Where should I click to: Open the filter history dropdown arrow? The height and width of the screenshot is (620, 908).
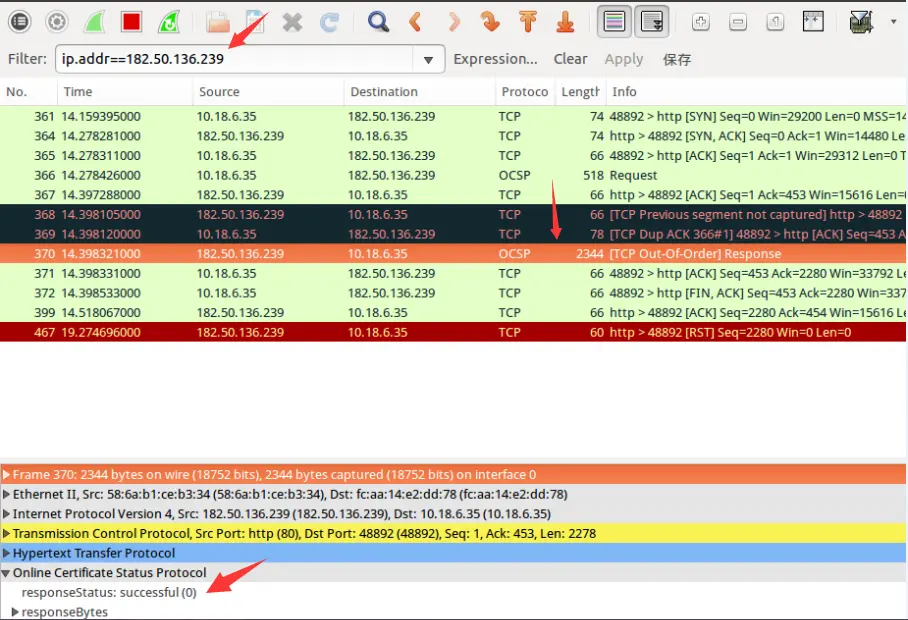click(x=429, y=60)
